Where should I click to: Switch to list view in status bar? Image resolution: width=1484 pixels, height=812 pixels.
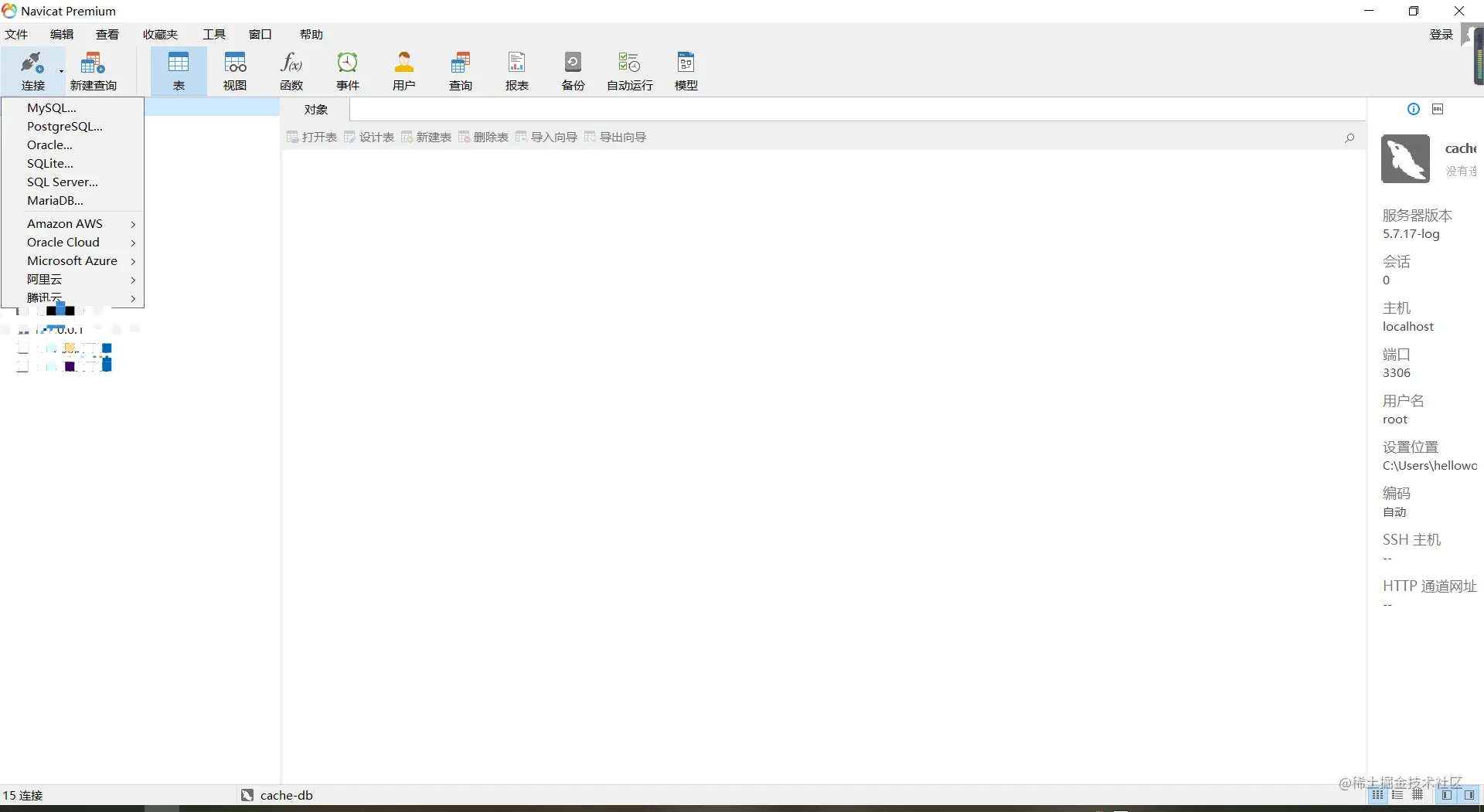pyautogui.click(x=1397, y=795)
